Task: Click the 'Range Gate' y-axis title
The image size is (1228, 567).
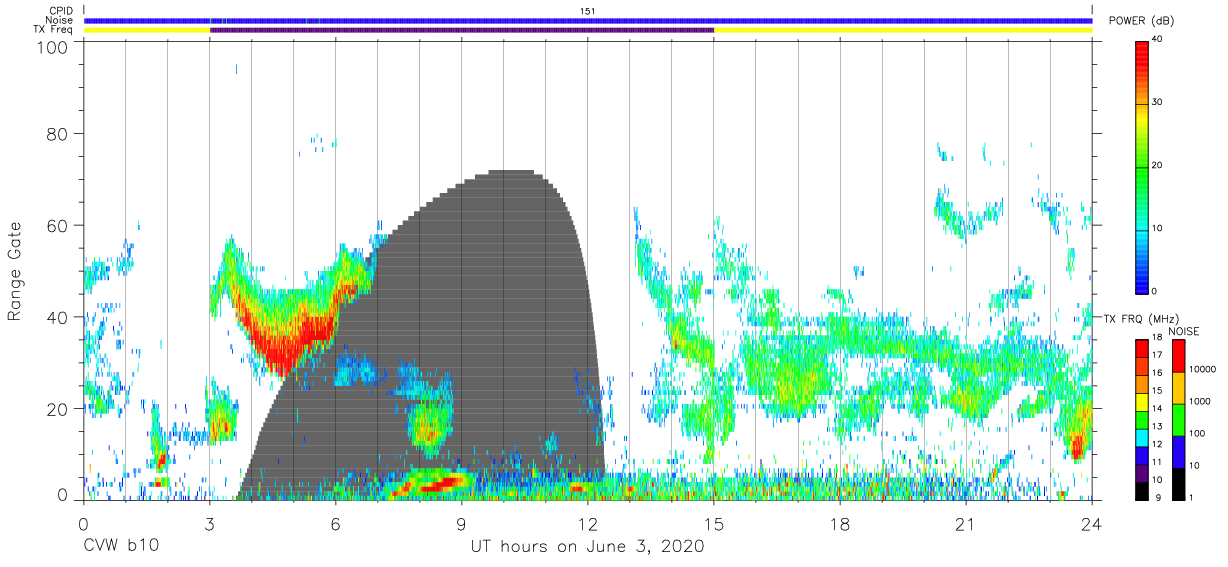Action: pos(15,272)
